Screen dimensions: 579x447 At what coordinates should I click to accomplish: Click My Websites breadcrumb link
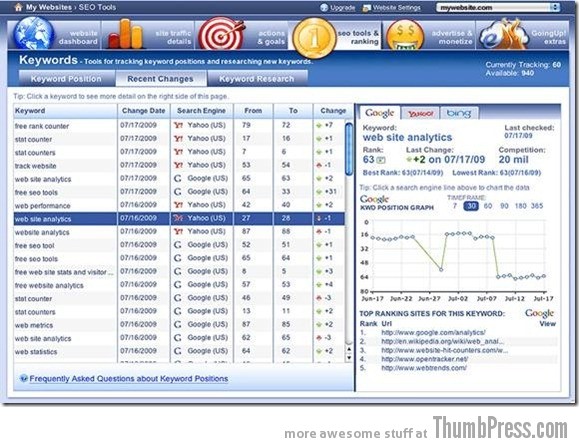(49, 7)
